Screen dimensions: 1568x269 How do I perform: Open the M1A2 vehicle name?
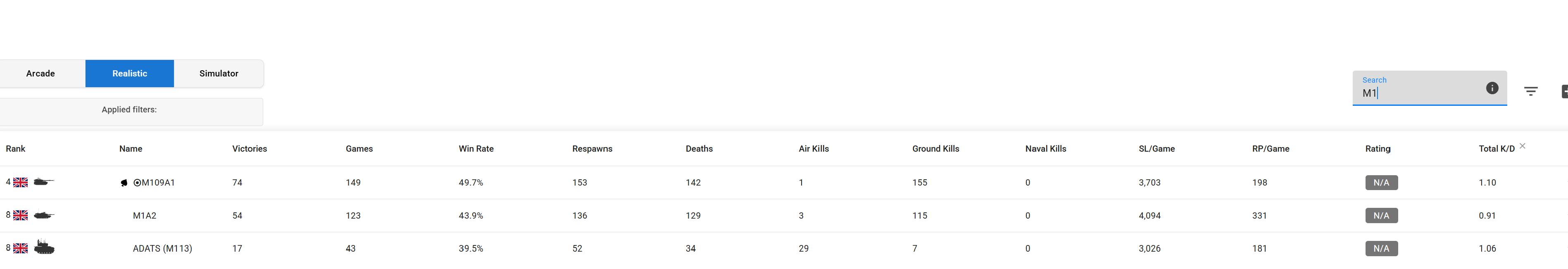(145, 215)
